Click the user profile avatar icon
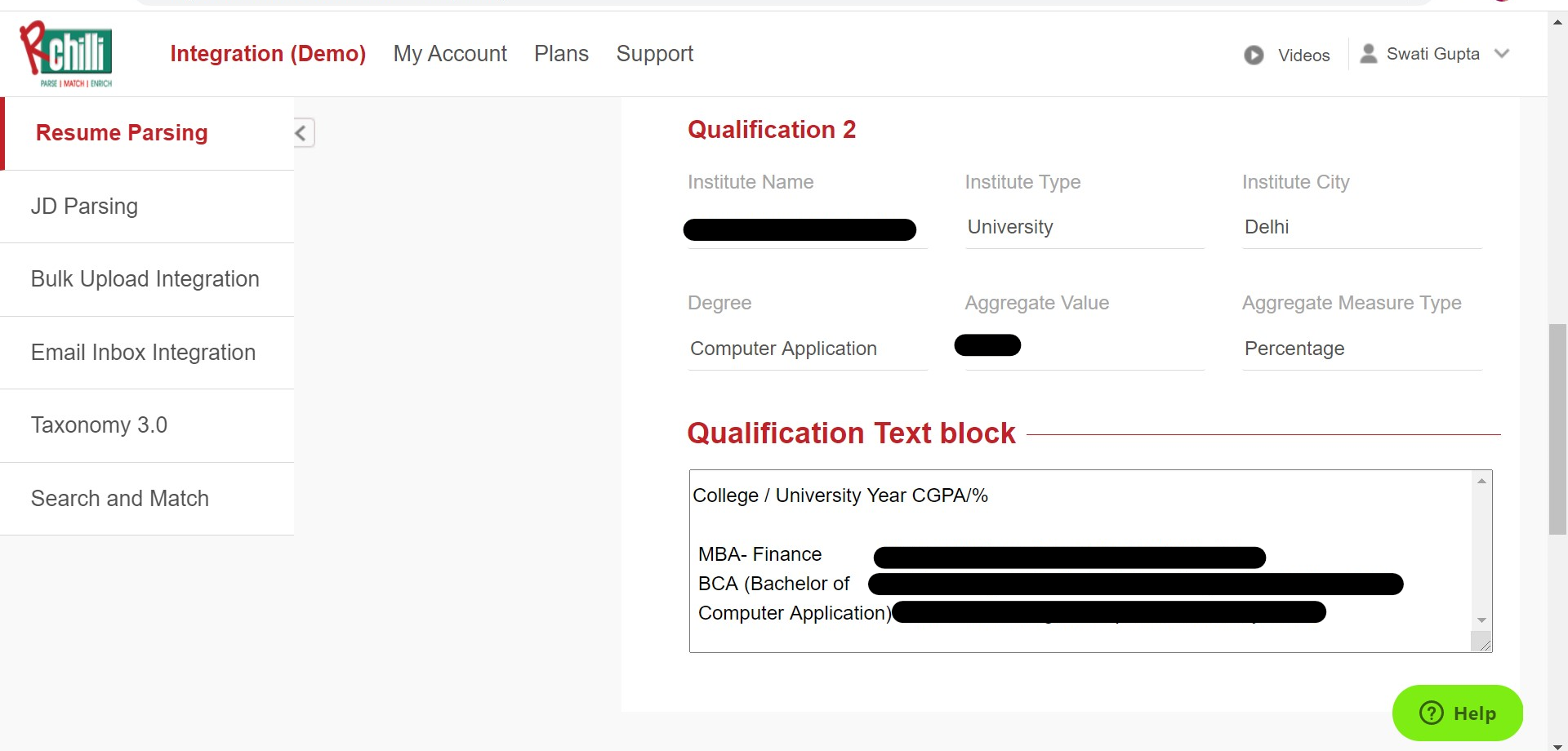 1369,54
